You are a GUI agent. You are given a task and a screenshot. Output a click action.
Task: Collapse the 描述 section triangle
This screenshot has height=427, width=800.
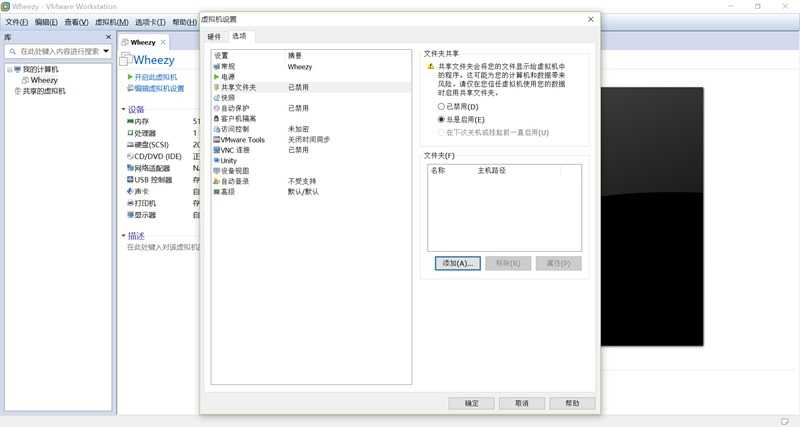[x=123, y=236]
